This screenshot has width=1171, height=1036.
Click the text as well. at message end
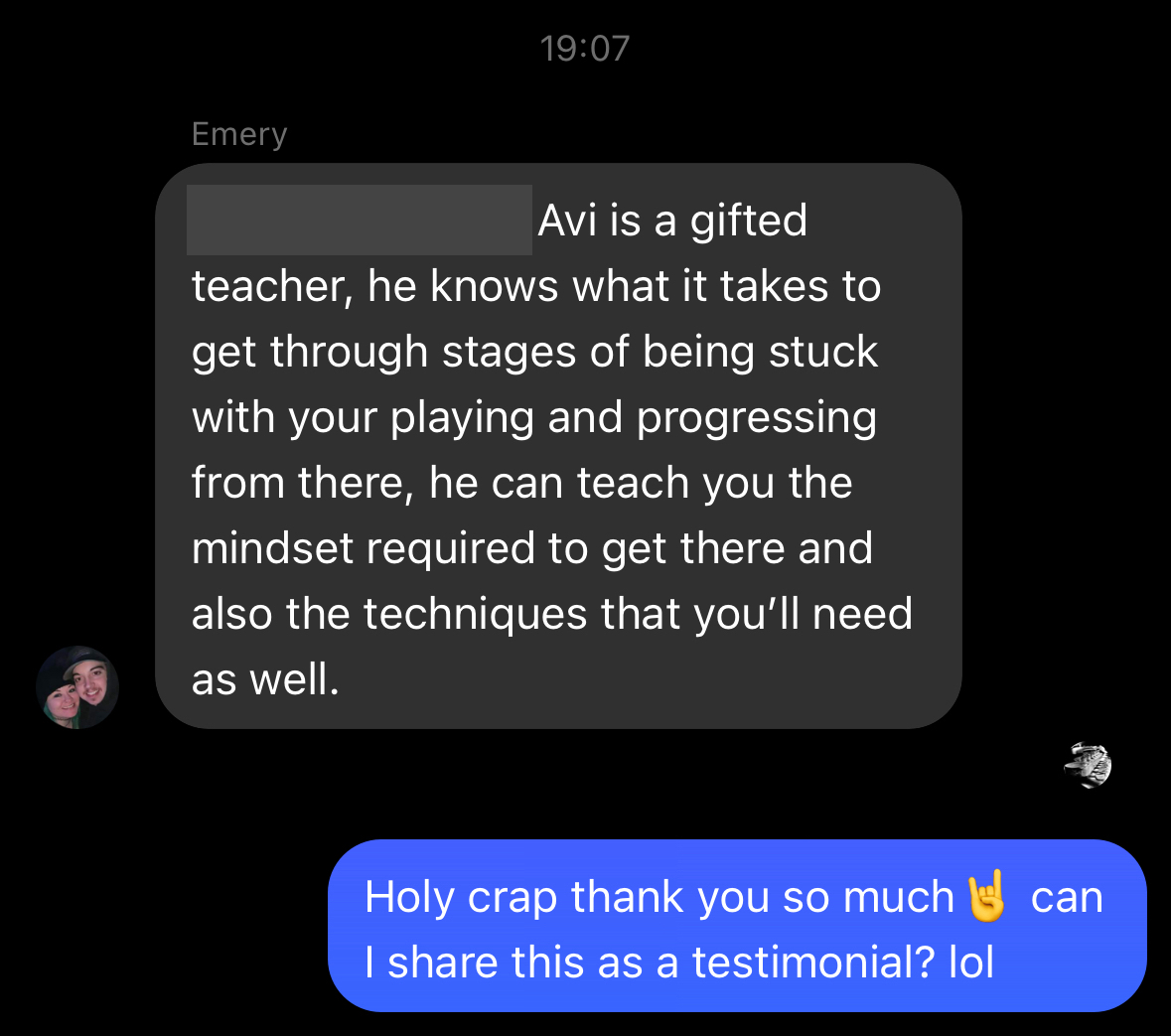pyautogui.click(x=265, y=679)
